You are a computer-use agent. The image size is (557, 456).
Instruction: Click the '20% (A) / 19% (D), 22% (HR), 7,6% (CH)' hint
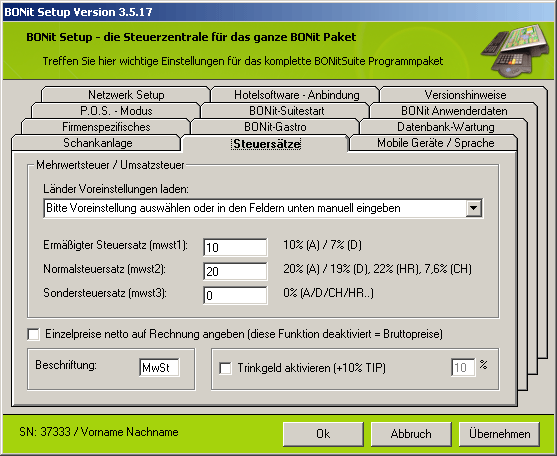pos(377,269)
